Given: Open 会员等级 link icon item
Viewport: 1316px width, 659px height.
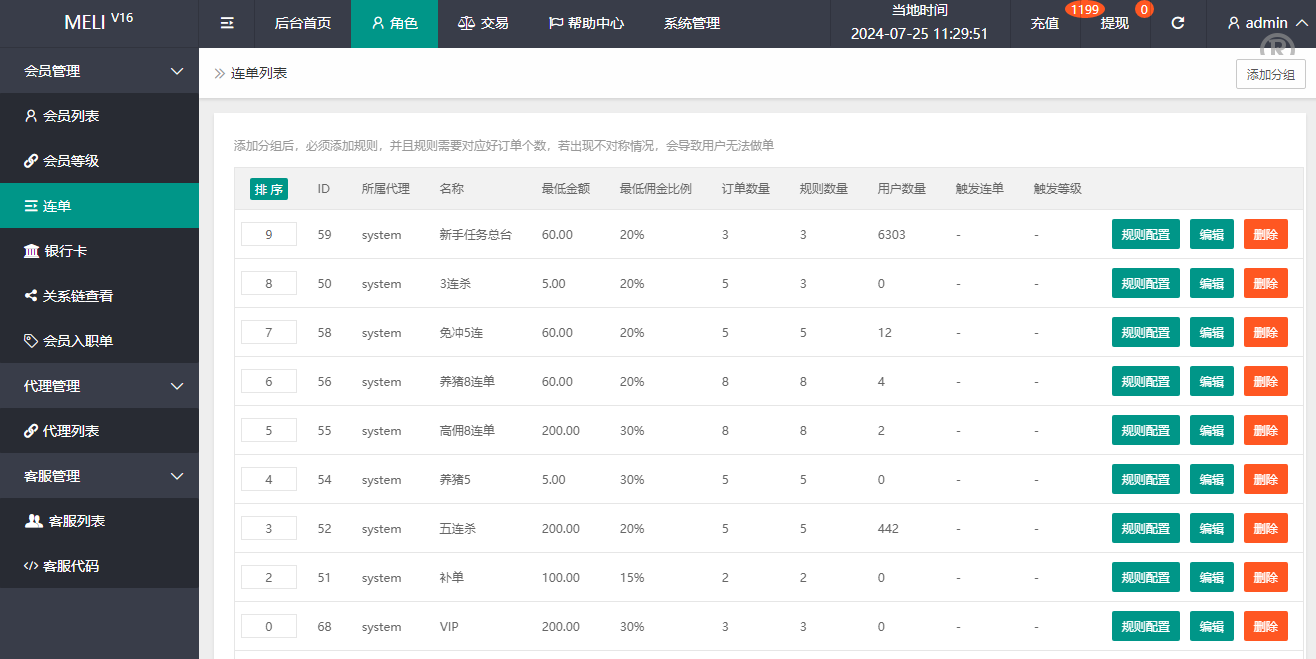Looking at the screenshot, I should [62, 161].
